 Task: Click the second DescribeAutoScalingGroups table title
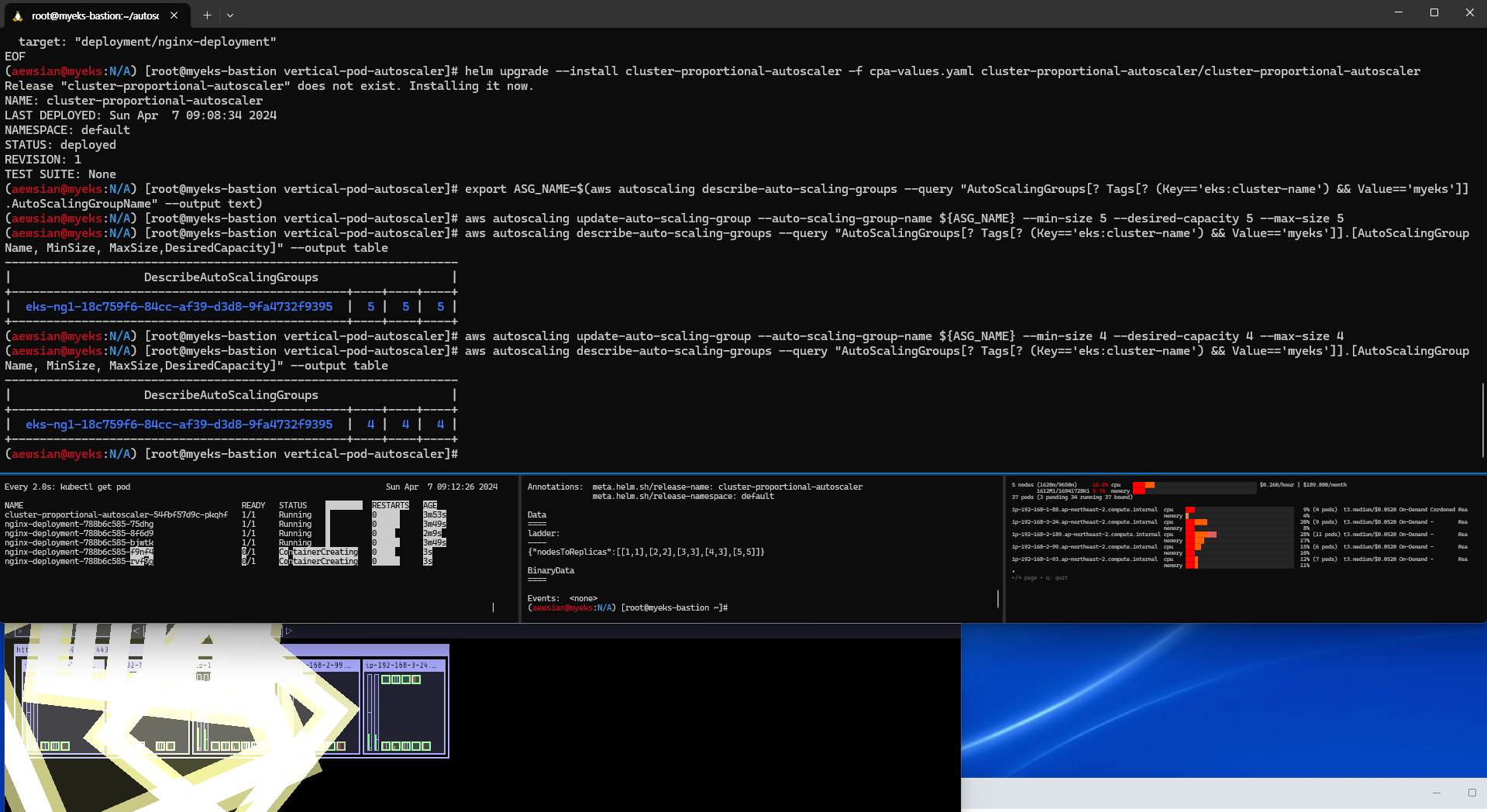click(x=231, y=395)
